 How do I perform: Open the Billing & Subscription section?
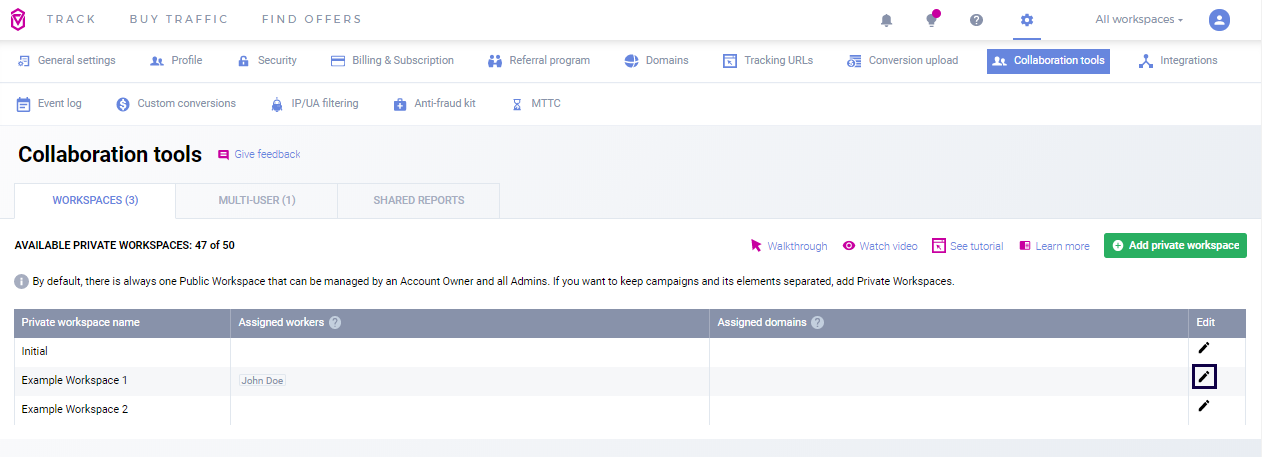(392, 61)
